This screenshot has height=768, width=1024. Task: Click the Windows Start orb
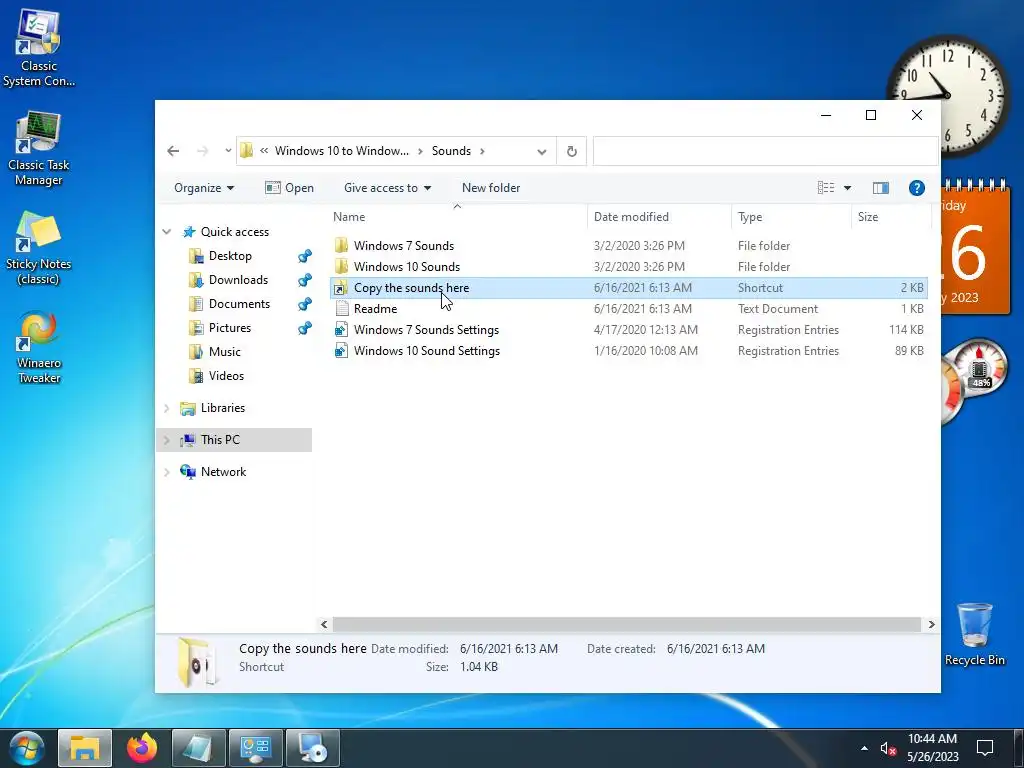click(x=27, y=748)
